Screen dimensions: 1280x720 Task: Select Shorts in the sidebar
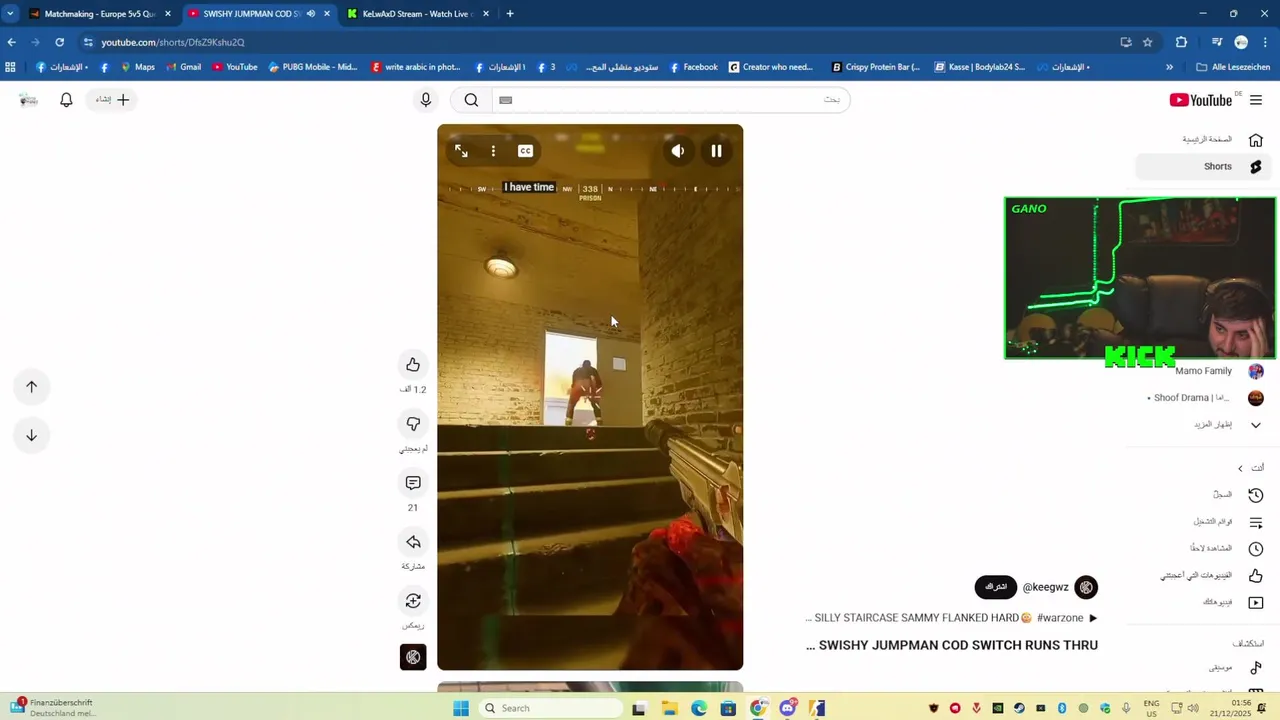(1203, 167)
